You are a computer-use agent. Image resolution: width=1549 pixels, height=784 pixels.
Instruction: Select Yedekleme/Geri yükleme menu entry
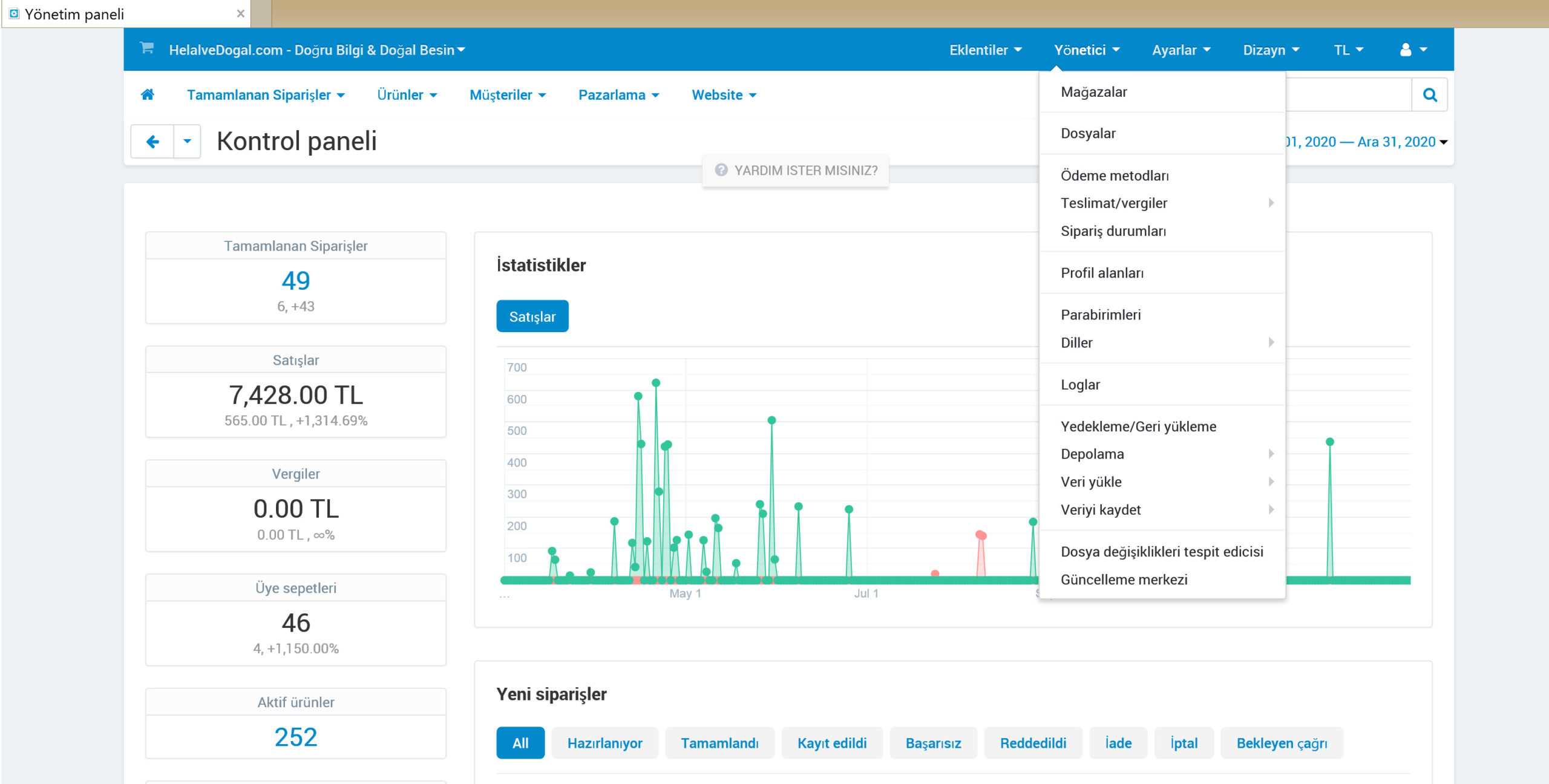[1162, 426]
